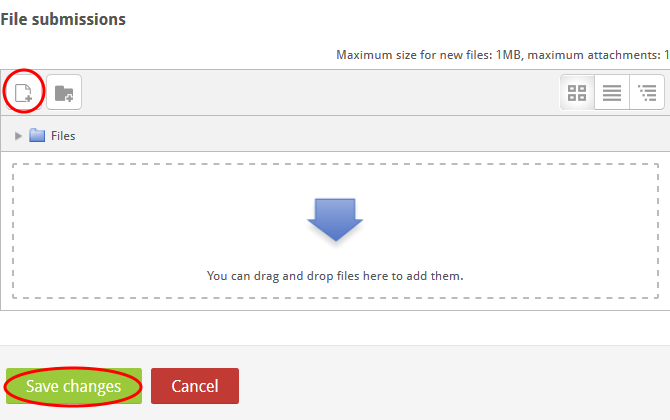Expand the Files folder triangle
Screen dimensions: 670x420
(18, 136)
